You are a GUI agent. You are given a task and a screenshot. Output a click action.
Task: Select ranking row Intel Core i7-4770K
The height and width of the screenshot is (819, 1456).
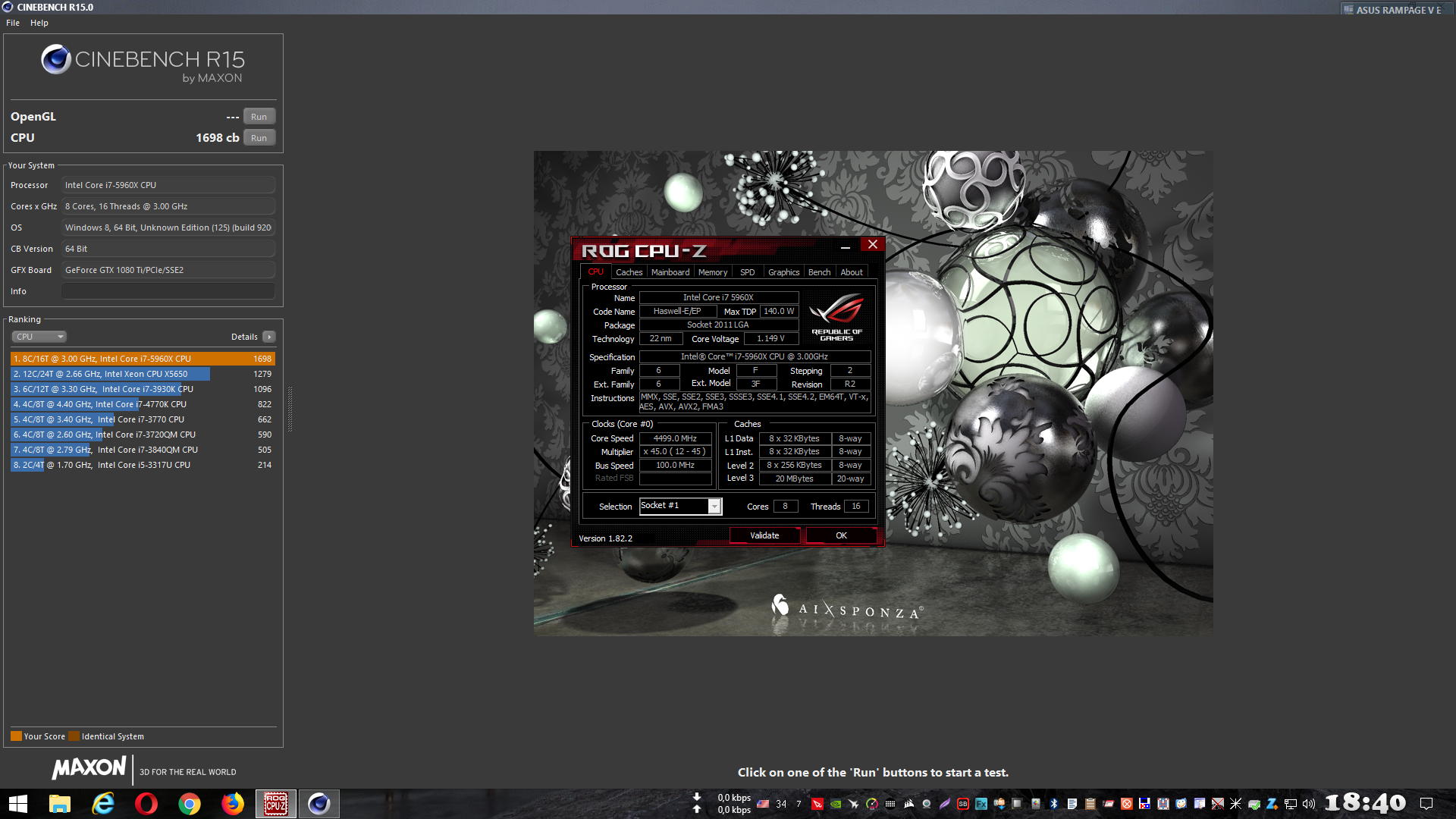[143, 404]
